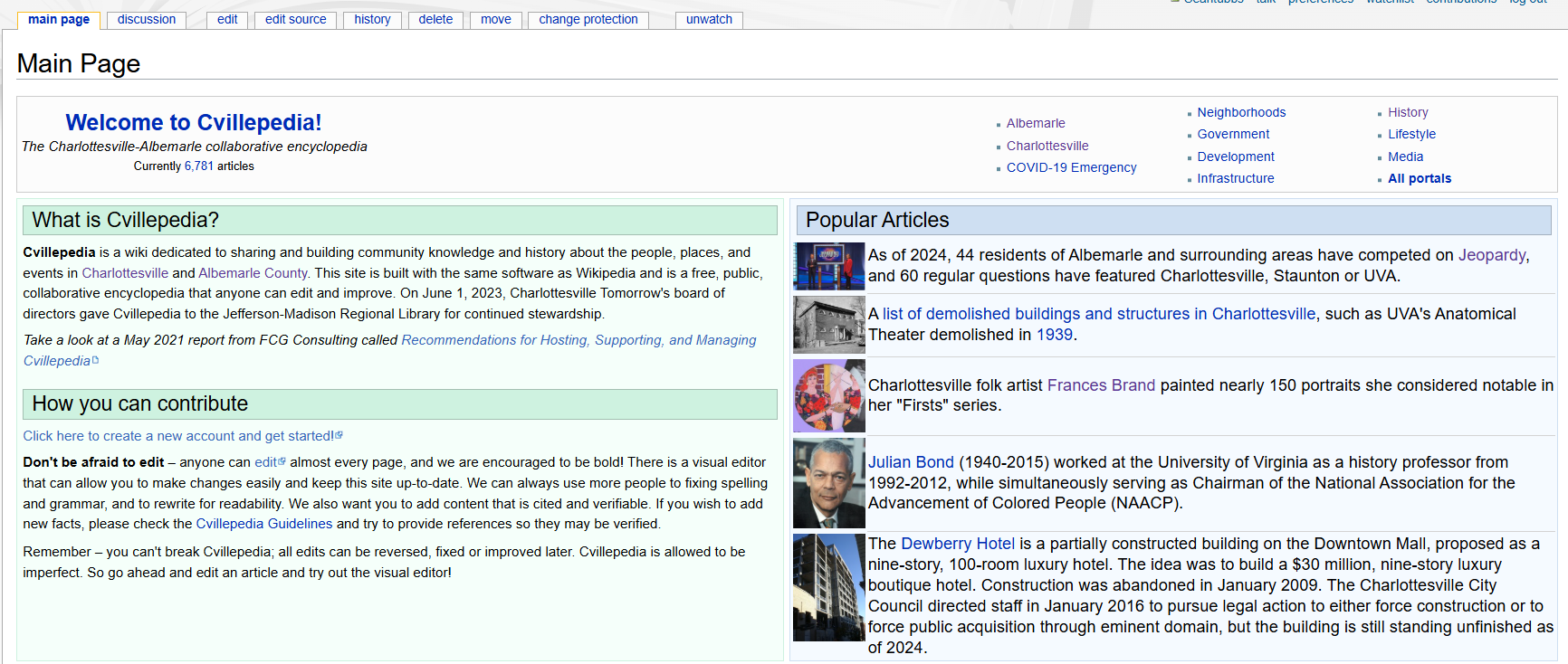This screenshot has height=664, width=1568.
Task: Open the All portals link
Action: (1420, 178)
